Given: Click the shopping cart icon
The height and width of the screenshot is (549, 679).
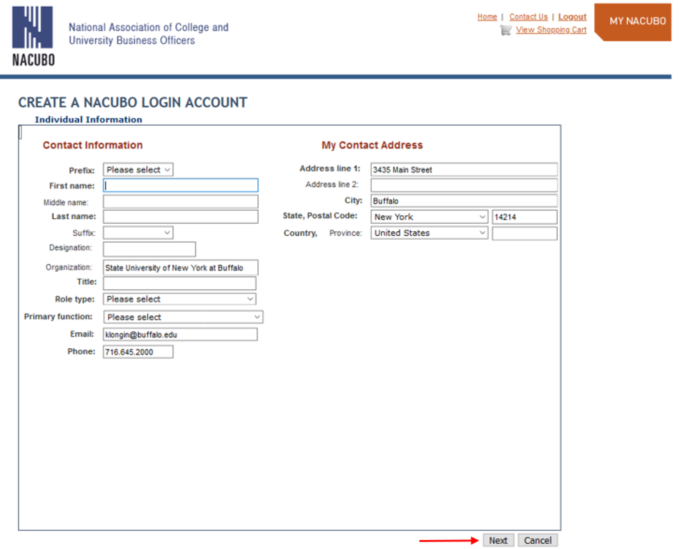Looking at the screenshot, I should click(506, 30).
